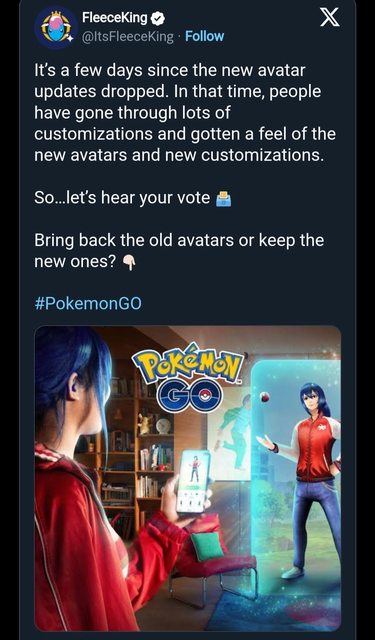Click the green cushion on the chair

(x=206, y=546)
